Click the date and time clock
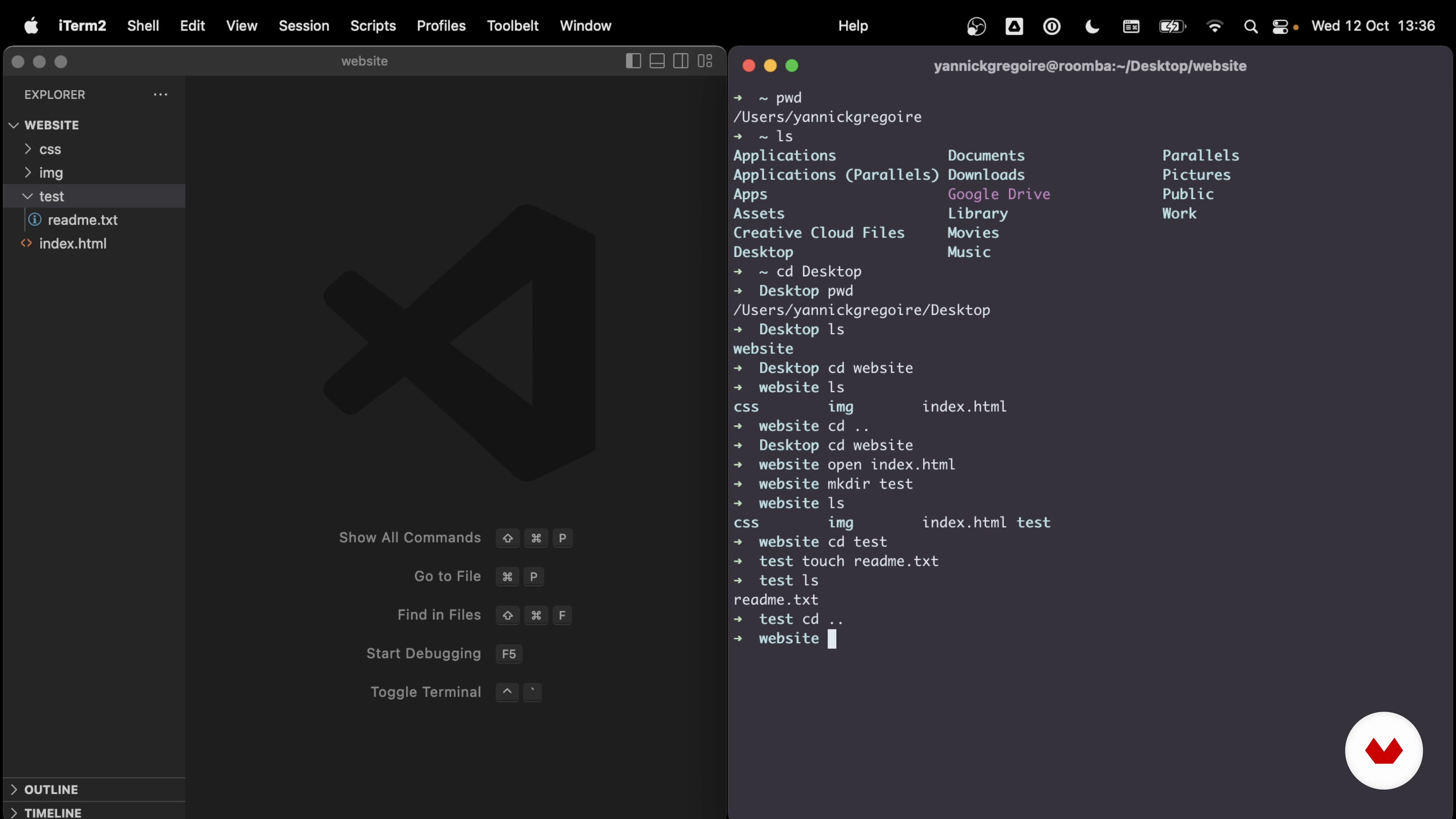The width and height of the screenshot is (1456, 819). point(1373,26)
